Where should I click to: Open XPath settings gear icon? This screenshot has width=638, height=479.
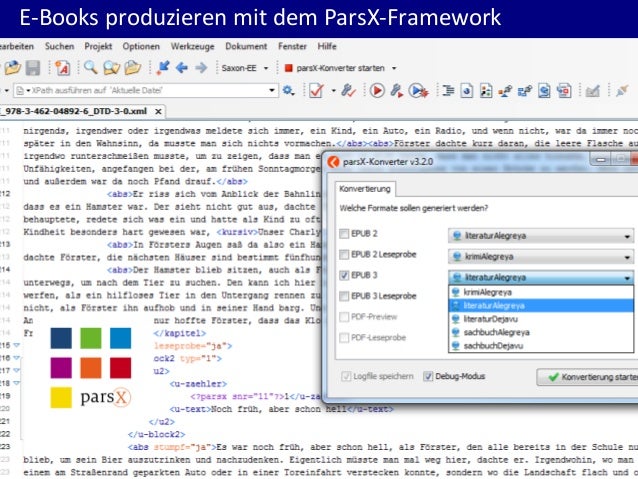288,90
